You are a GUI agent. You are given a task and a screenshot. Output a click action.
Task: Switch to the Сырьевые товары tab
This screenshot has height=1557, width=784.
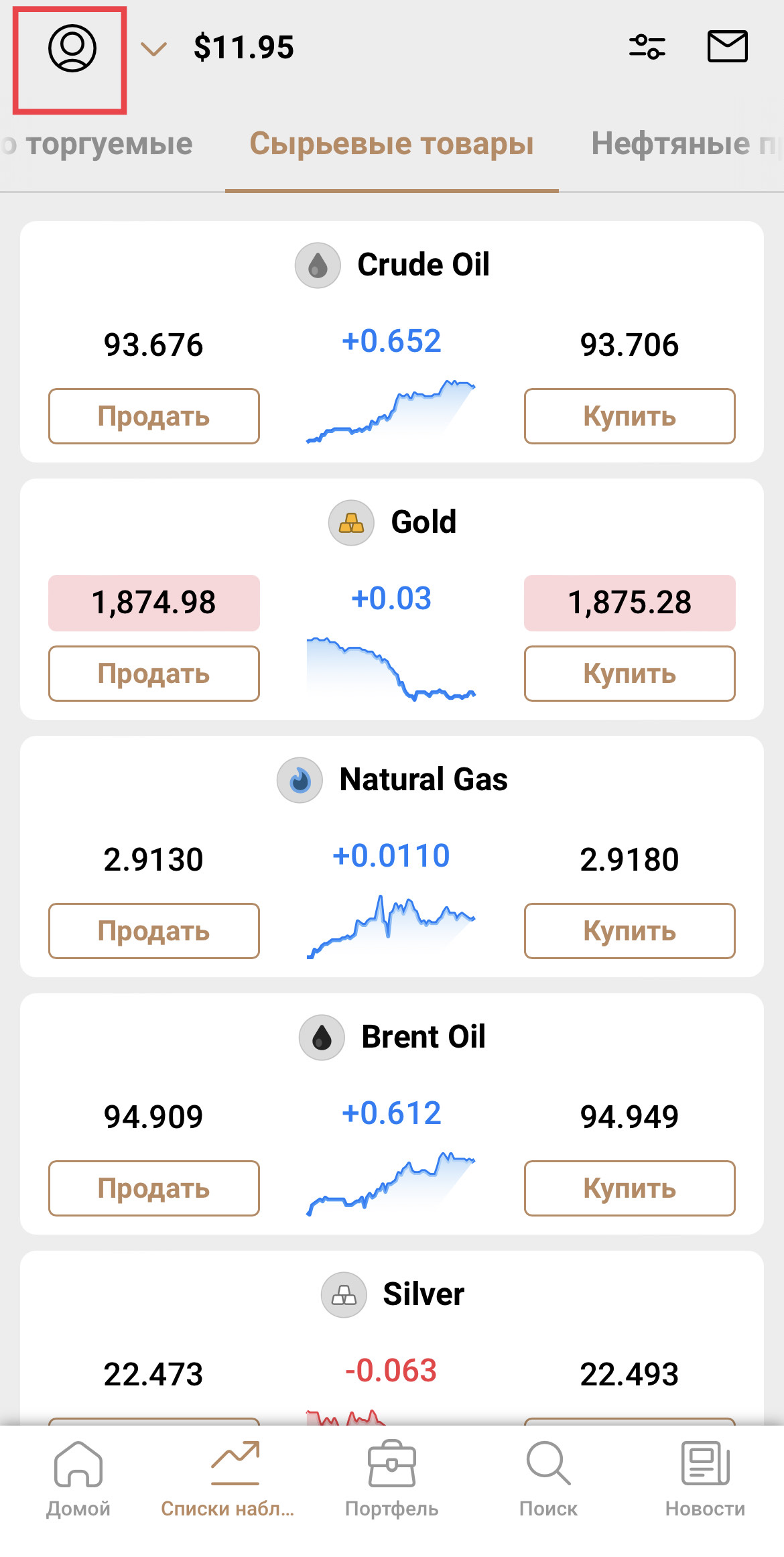tap(391, 144)
